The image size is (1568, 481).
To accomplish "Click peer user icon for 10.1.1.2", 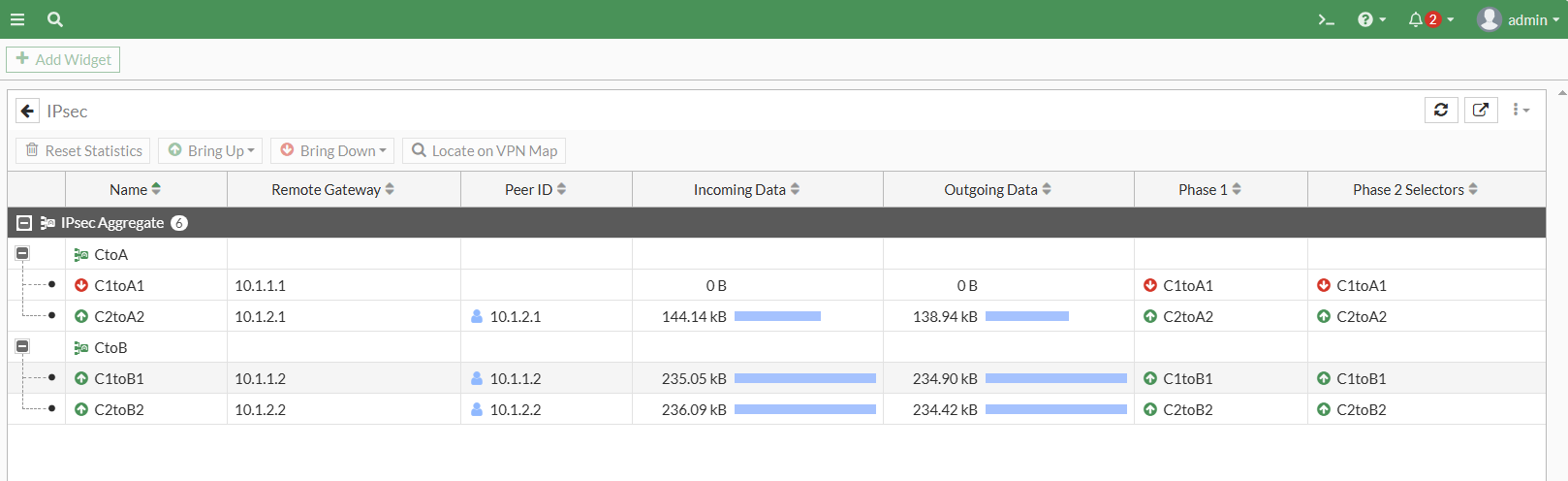I will point(477,378).
